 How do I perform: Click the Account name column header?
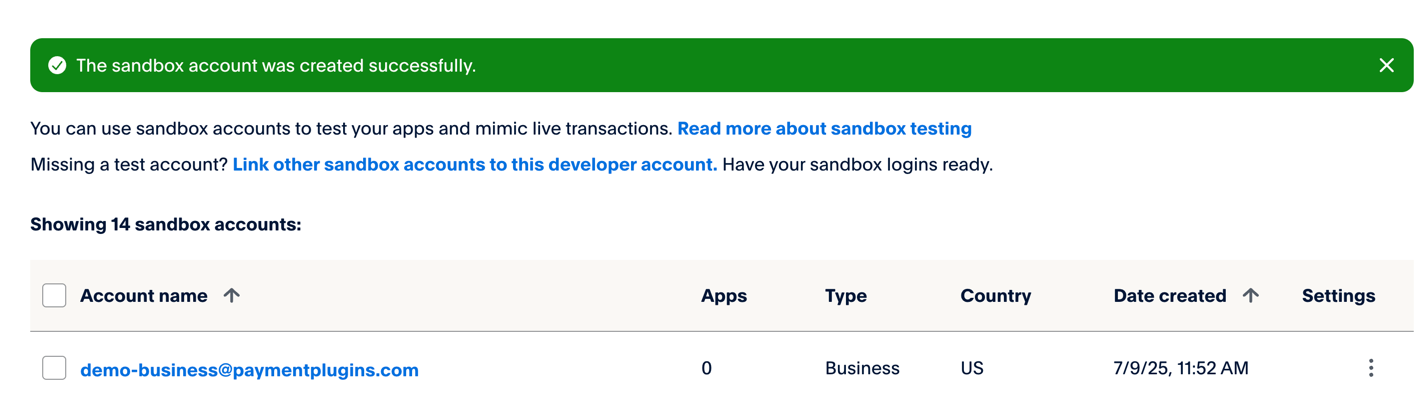[144, 296]
